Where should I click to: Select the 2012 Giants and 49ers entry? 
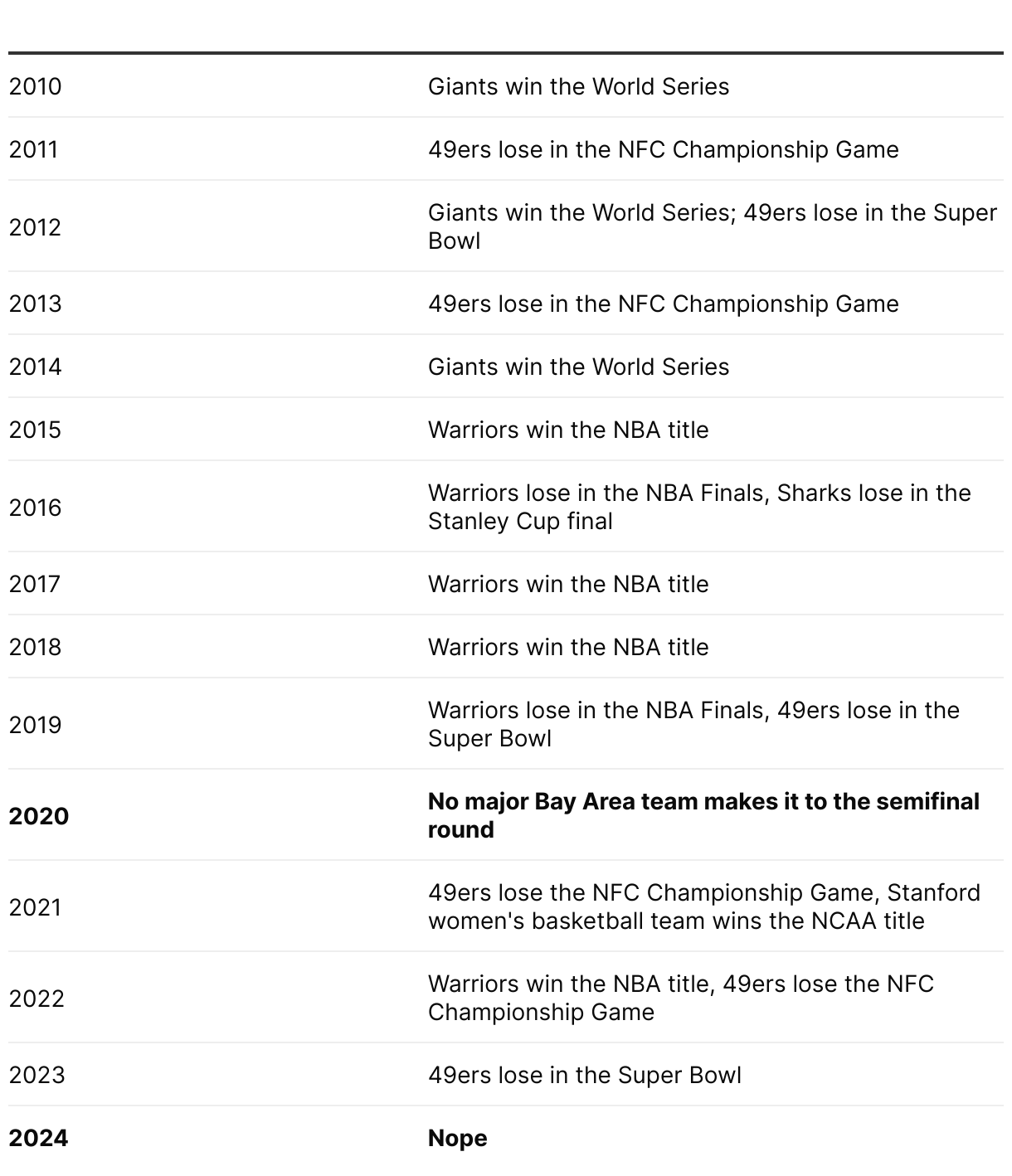[713, 226]
